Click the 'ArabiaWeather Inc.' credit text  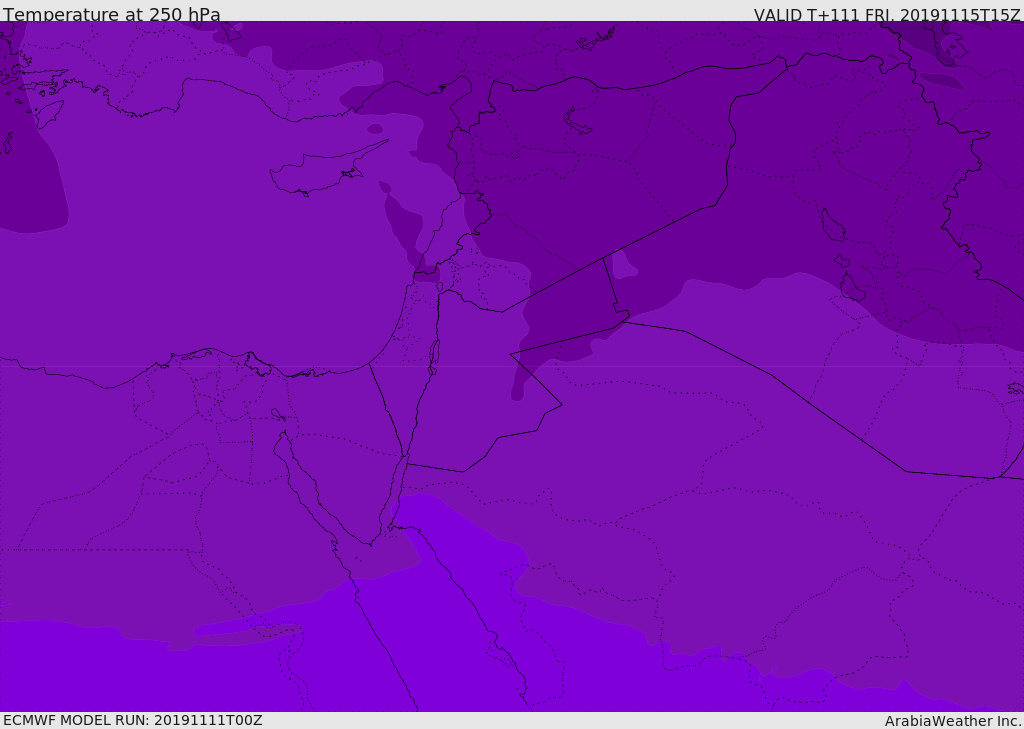click(952, 721)
